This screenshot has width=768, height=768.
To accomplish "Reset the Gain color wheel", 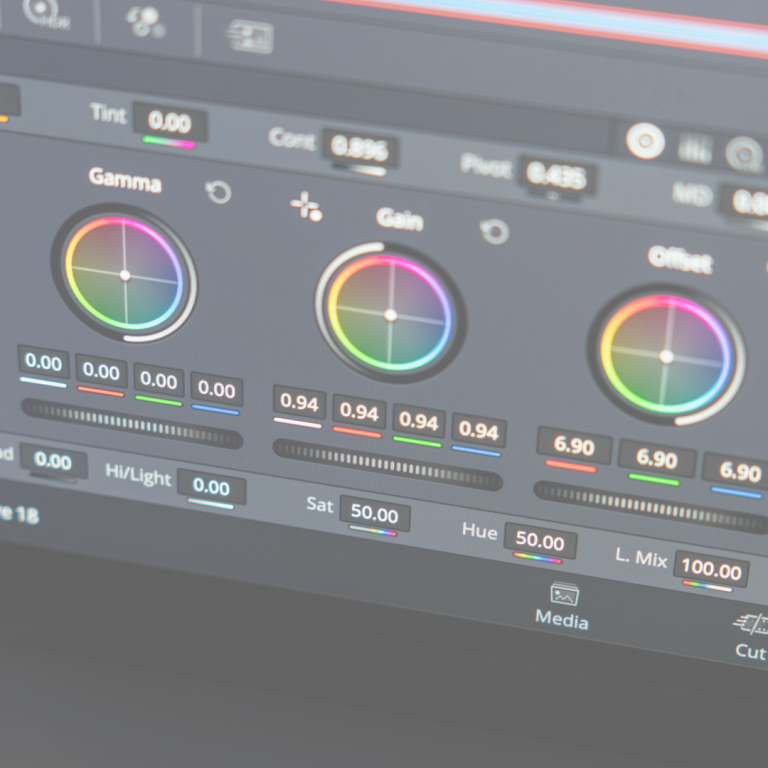I will click(x=494, y=232).
